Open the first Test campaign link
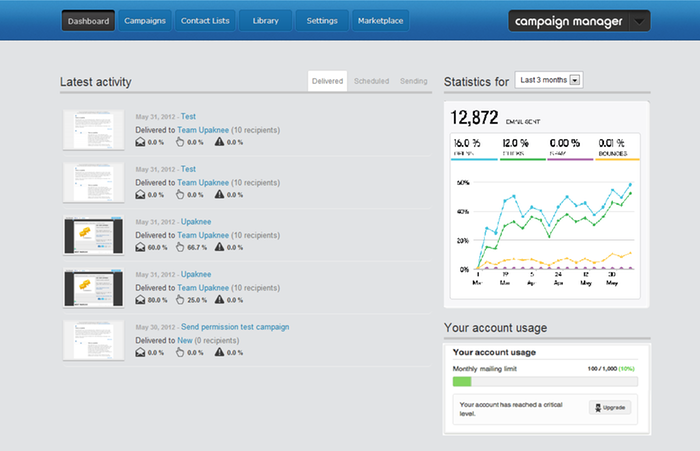Viewport: 700px width, 451px height. 188,117
